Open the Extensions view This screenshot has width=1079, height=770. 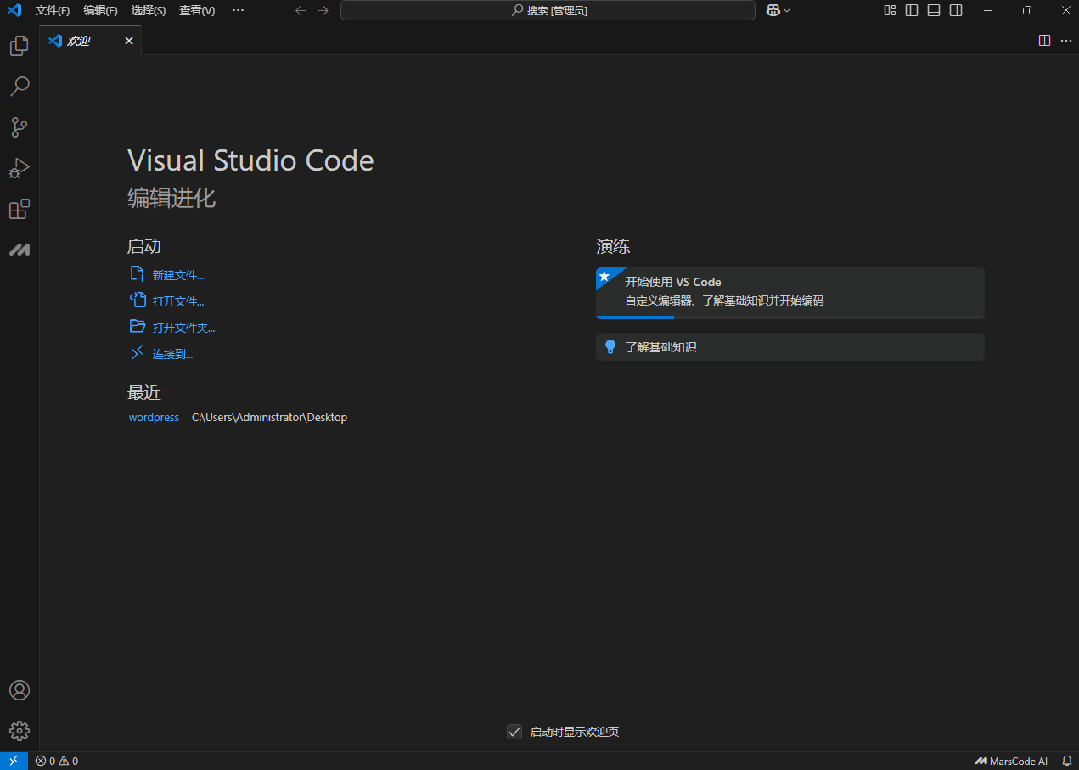coord(19,208)
